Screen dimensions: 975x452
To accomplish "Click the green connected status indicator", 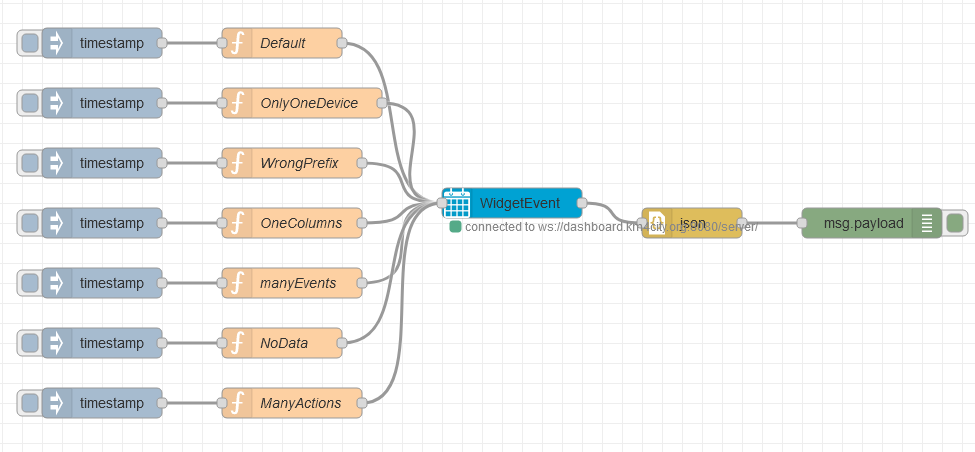I will [456, 227].
